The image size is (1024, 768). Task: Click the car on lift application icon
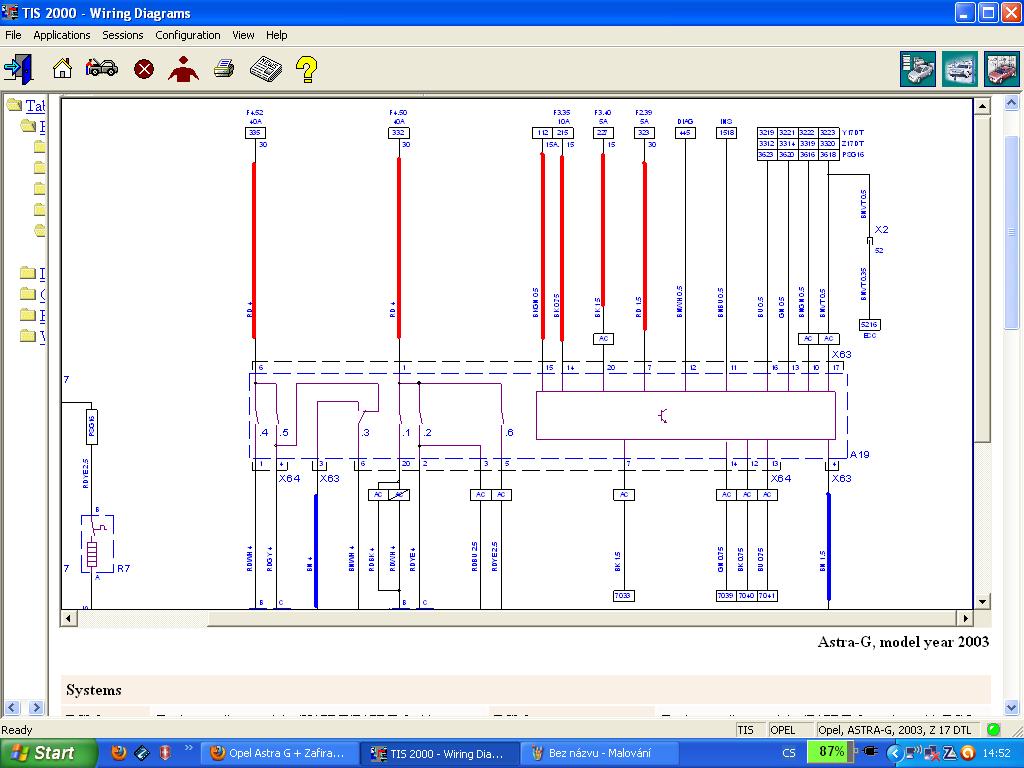tap(960, 69)
